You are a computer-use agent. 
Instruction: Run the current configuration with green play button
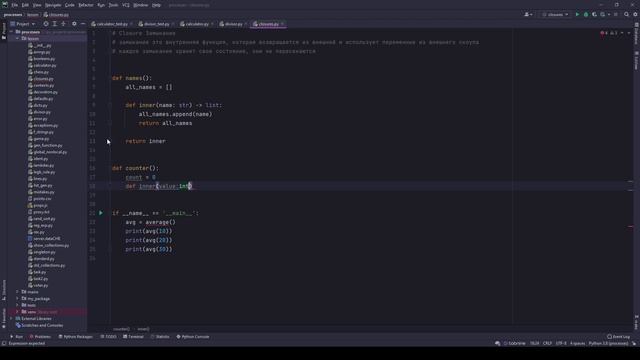pyautogui.click(x=577, y=14)
